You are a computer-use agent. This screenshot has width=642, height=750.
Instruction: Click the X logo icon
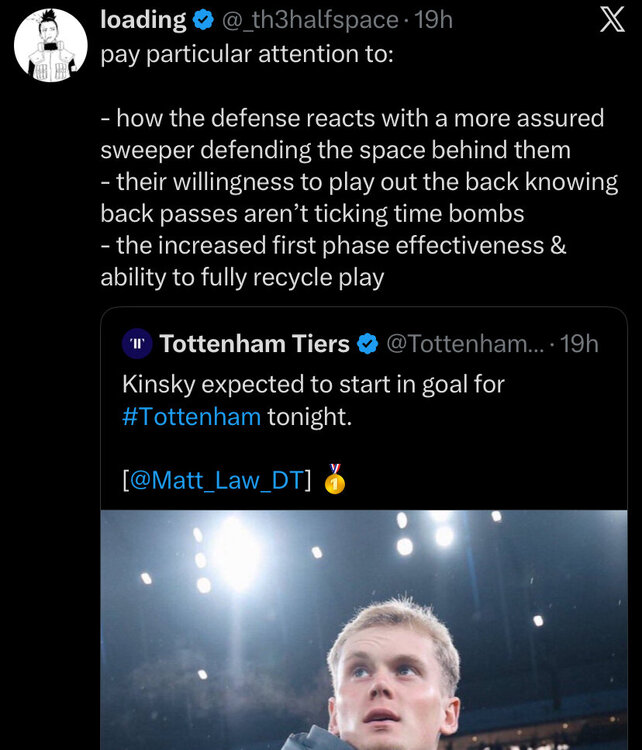(612, 20)
